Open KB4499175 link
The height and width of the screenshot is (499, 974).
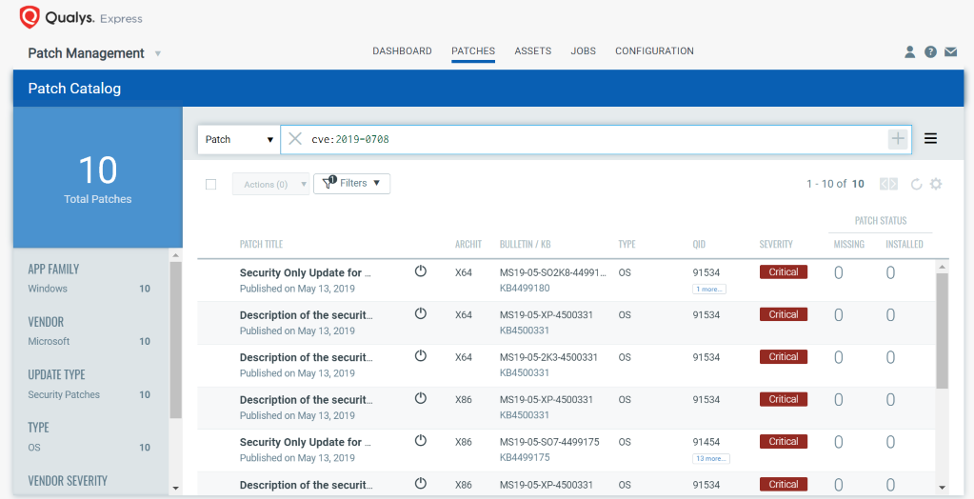524,457
